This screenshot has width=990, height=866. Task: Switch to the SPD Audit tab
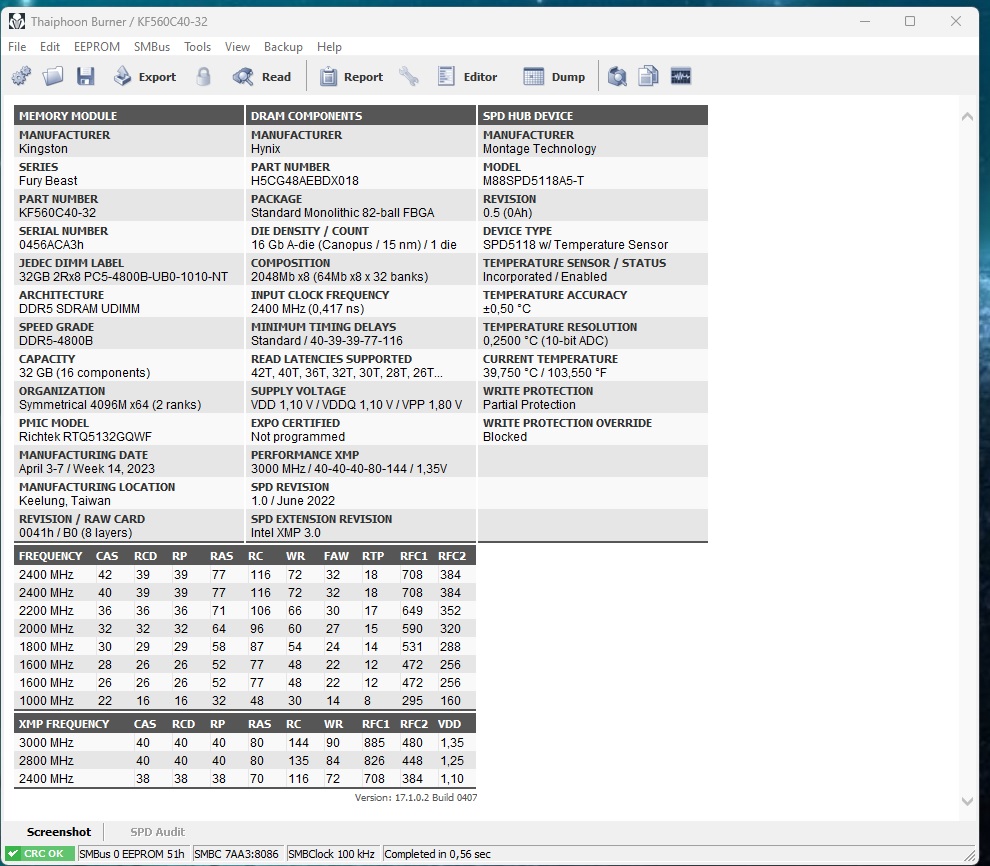(x=157, y=832)
